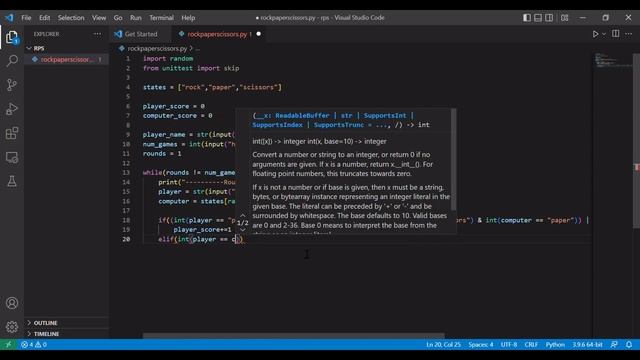This screenshot has width=640, height=360.
Task: Open the Run and Debug view
Action: (12, 109)
